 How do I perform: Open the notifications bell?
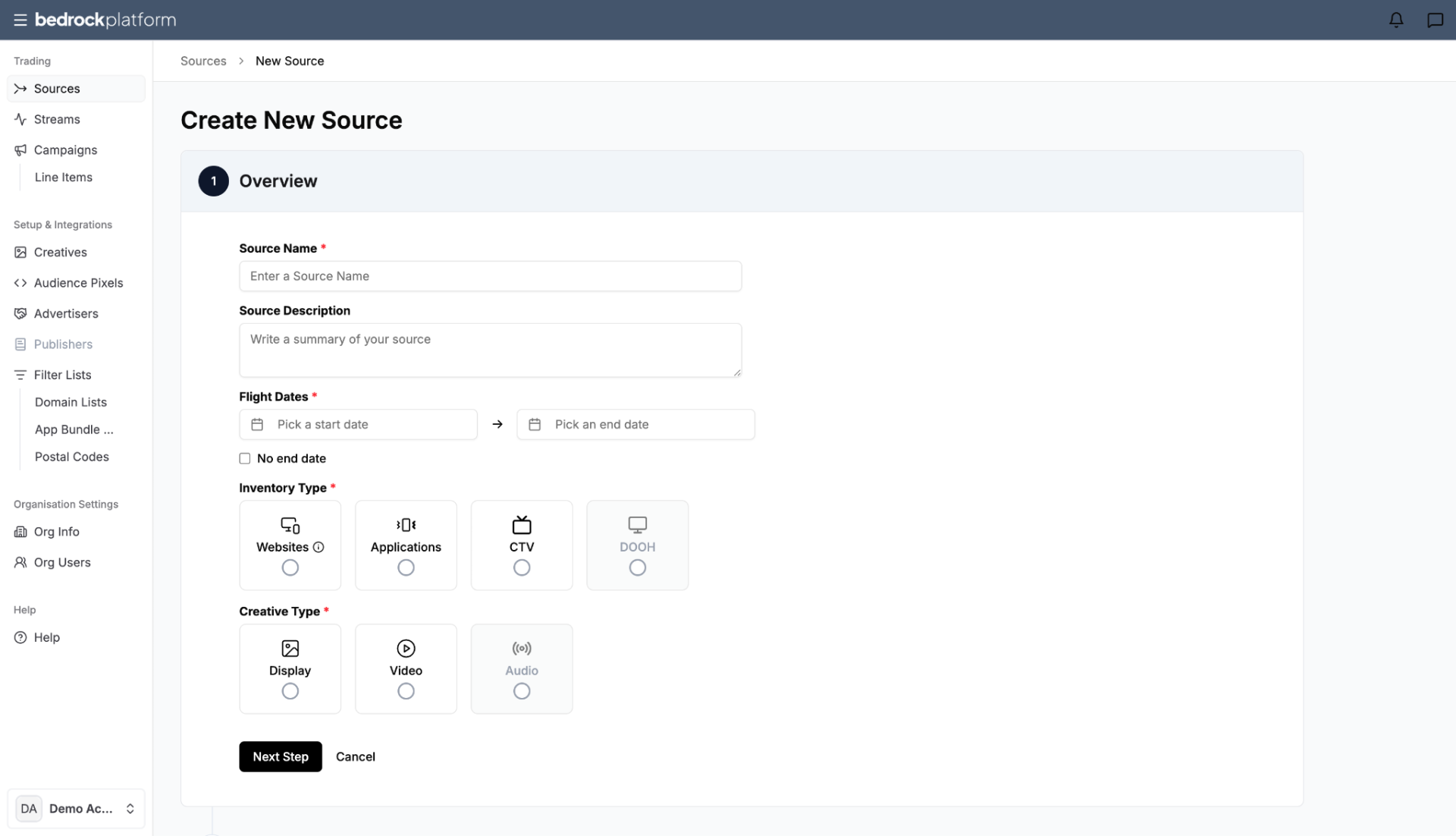click(x=1396, y=20)
